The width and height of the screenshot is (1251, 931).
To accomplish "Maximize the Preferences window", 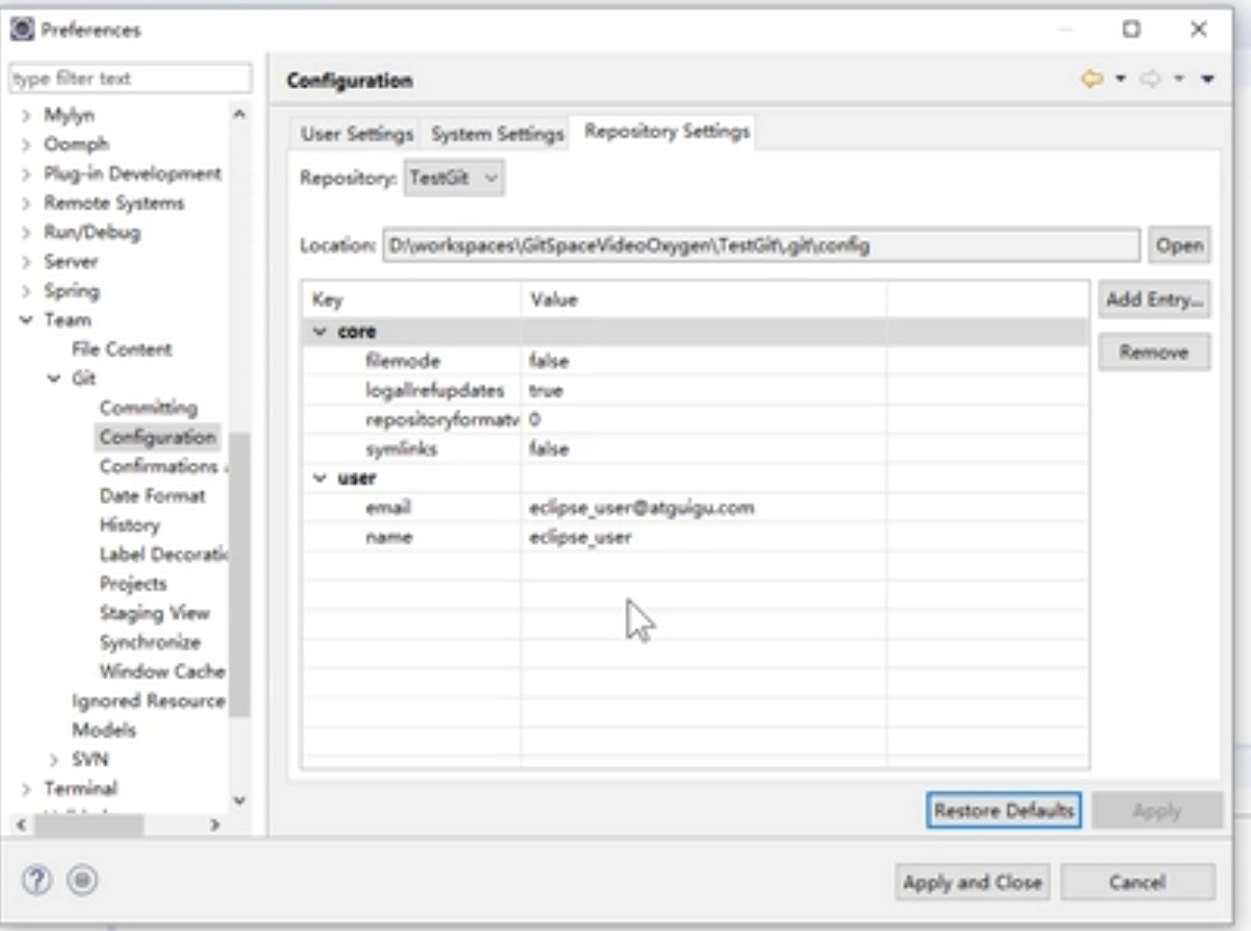I will pos(1131,29).
